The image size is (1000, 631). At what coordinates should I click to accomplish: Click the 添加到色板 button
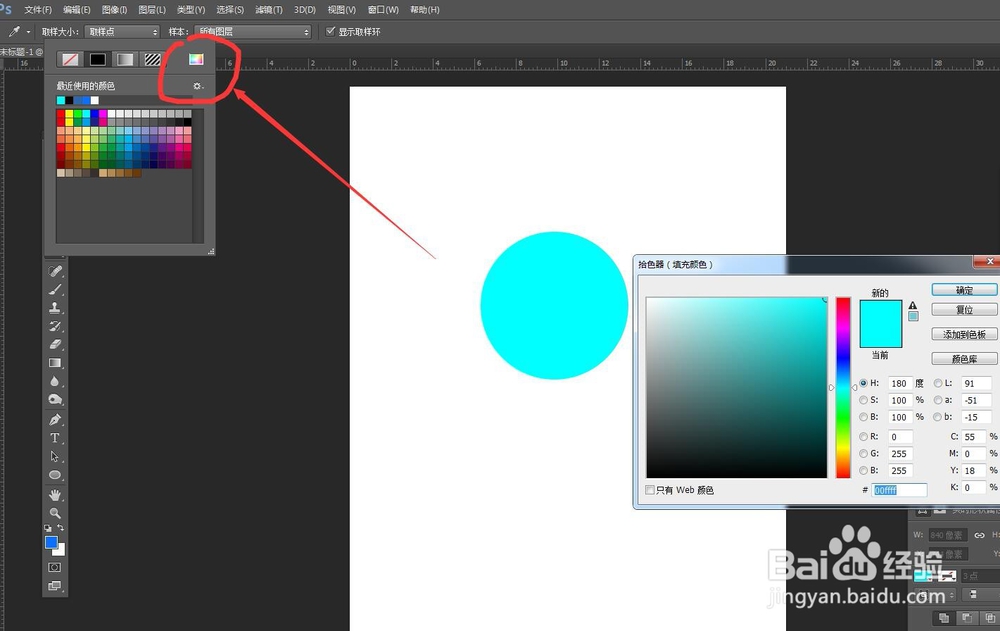(964, 334)
